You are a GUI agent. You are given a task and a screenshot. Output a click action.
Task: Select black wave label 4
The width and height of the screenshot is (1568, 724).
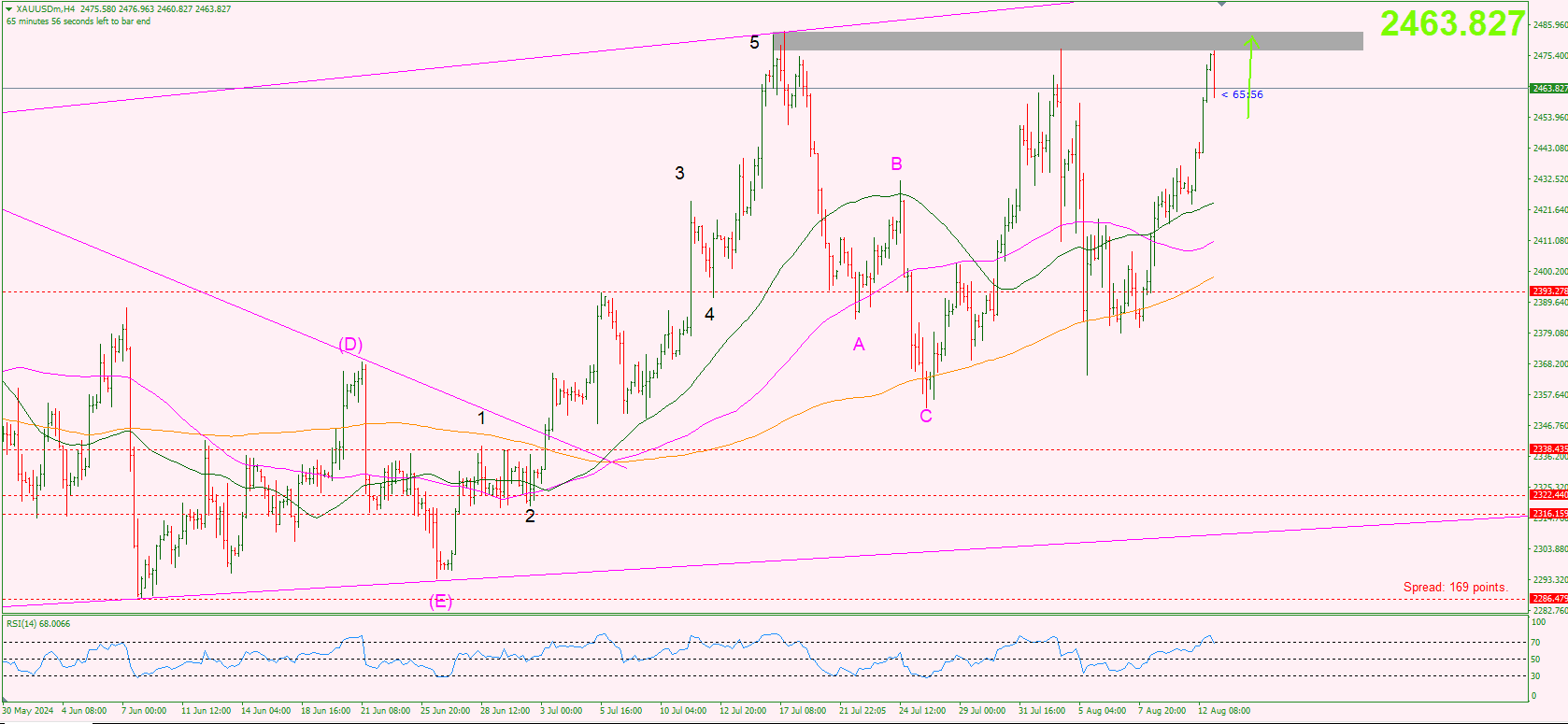point(709,315)
